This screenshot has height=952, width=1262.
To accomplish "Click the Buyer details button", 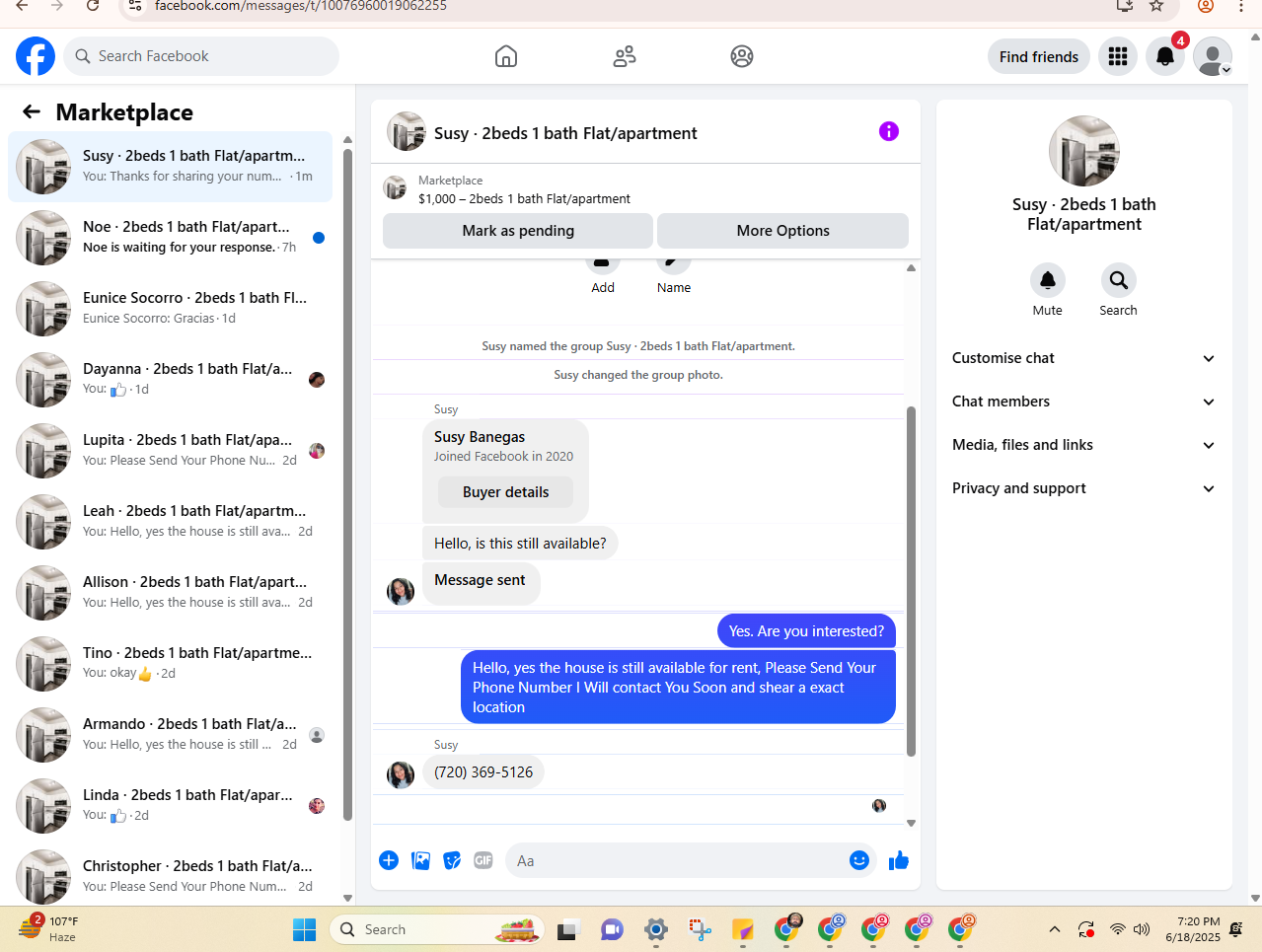I will (506, 492).
